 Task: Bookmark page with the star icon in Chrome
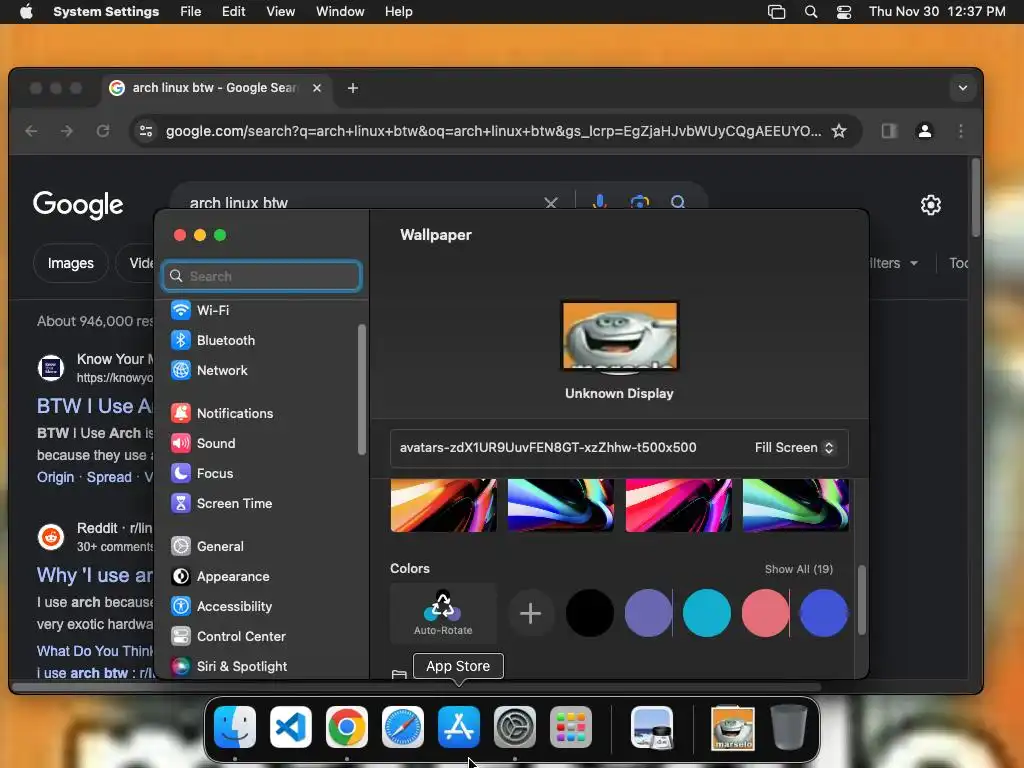pos(839,131)
